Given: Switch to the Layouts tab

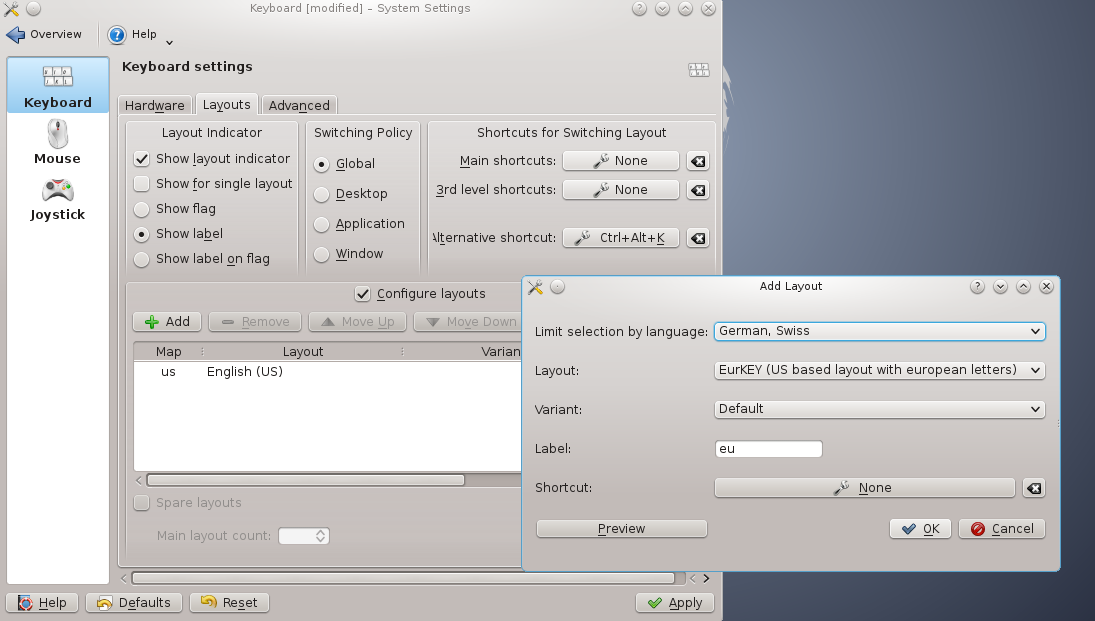Looking at the screenshot, I should (226, 105).
